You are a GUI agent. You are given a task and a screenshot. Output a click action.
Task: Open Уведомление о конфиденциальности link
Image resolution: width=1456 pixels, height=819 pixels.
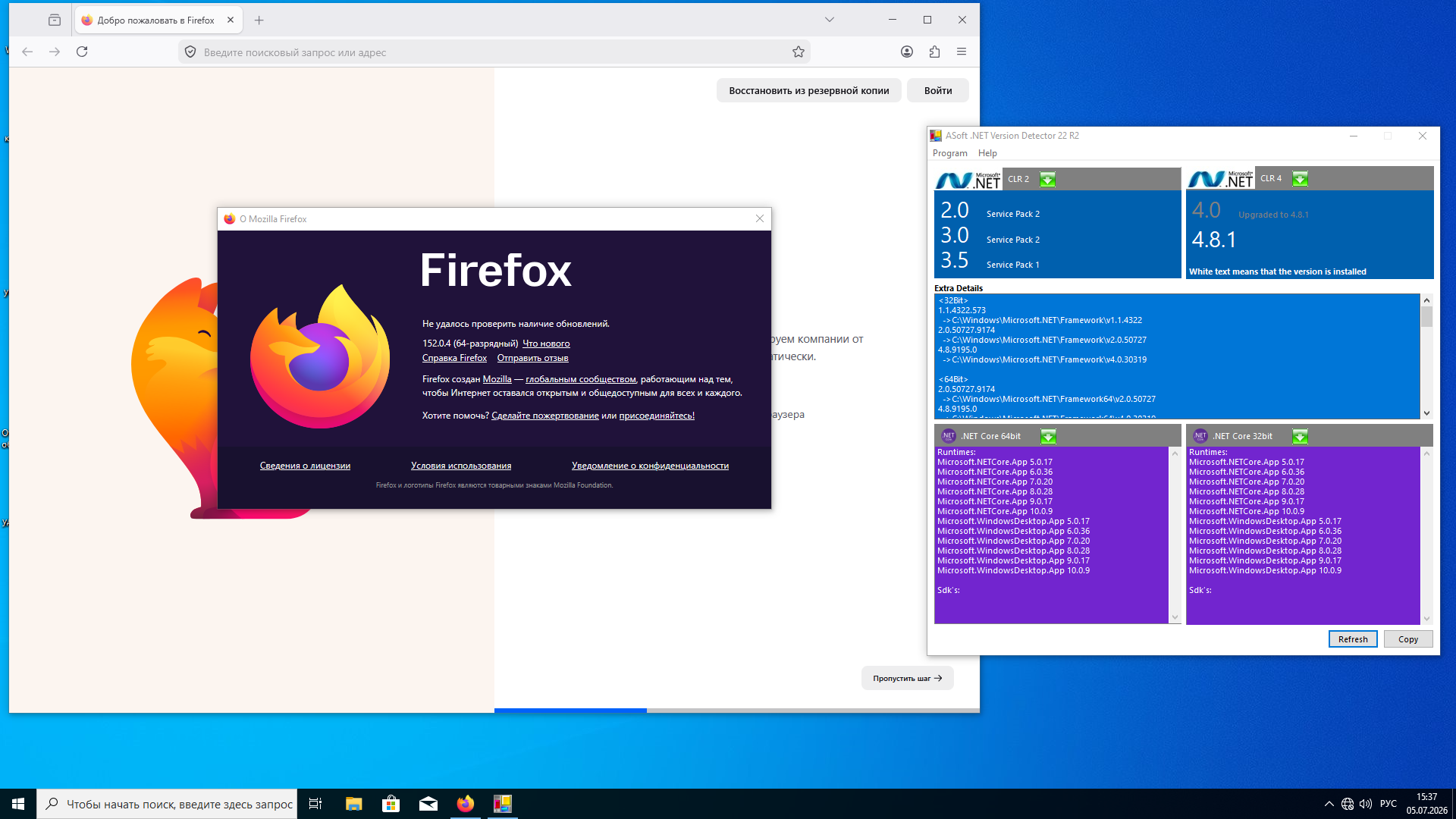pyautogui.click(x=650, y=466)
